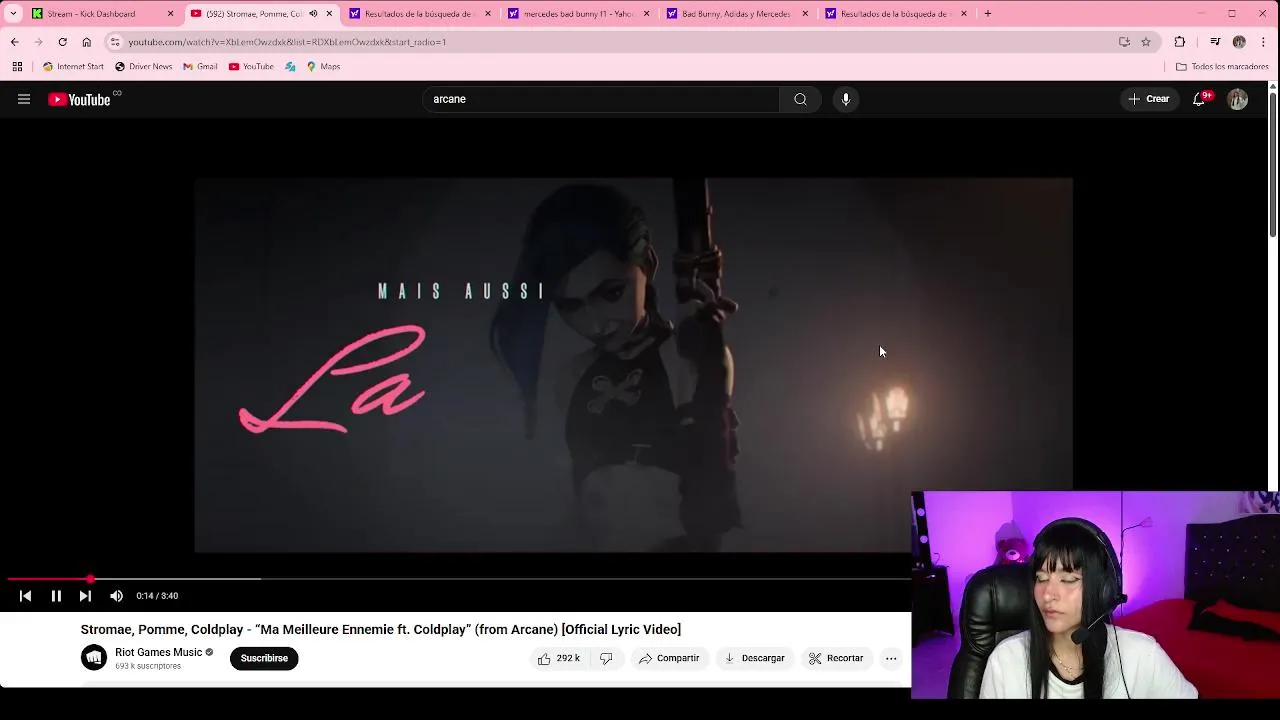Bookmark this page with the star icon
1280x720 pixels.
pyautogui.click(x=1146, y=42)
